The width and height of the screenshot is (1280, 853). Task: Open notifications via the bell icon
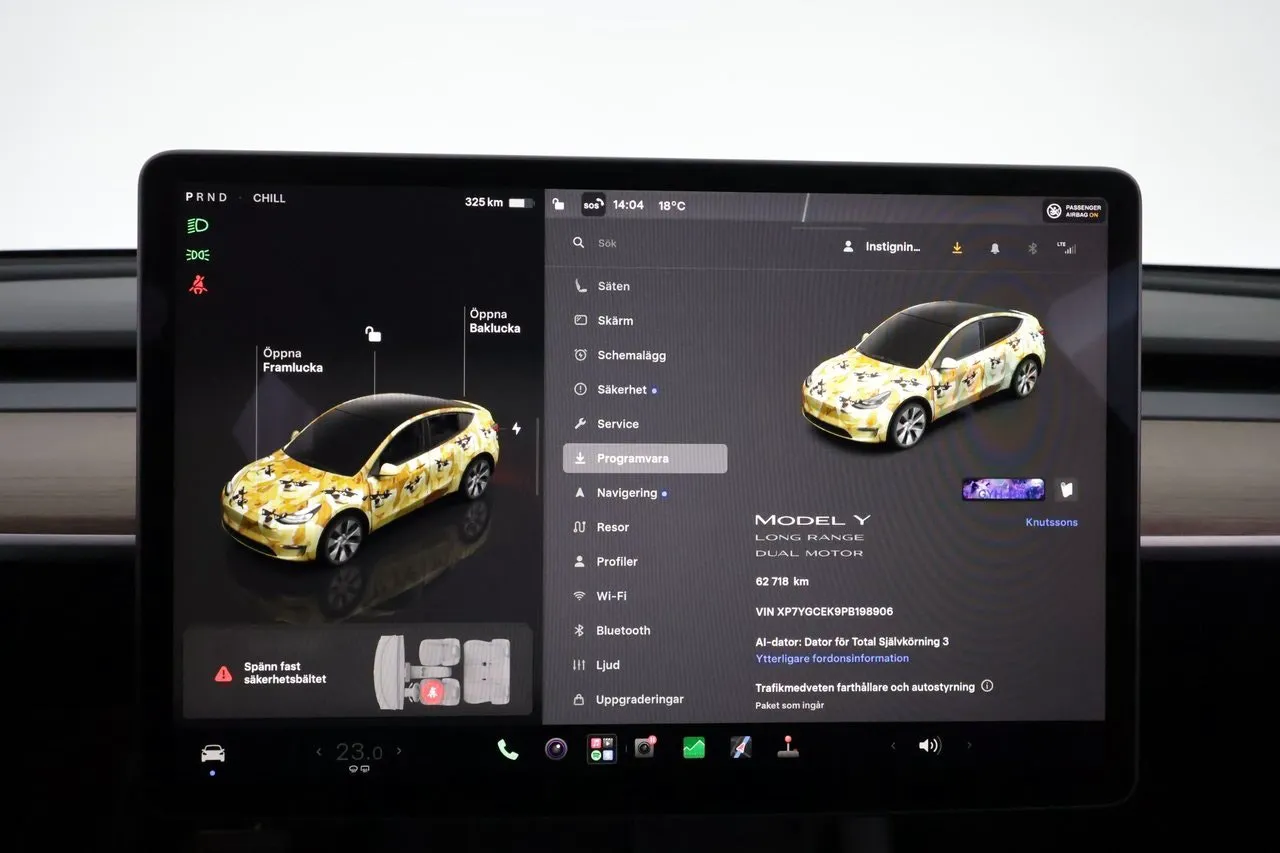tap(994, 248)
